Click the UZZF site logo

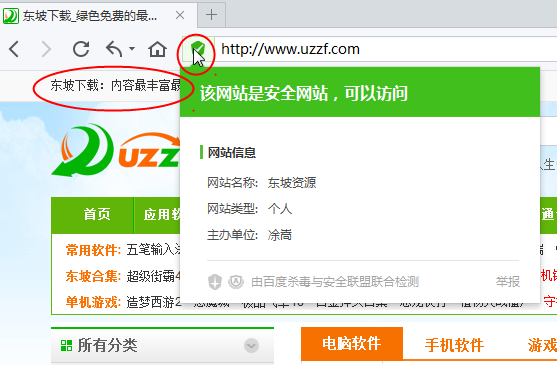(x=115, y=150)
